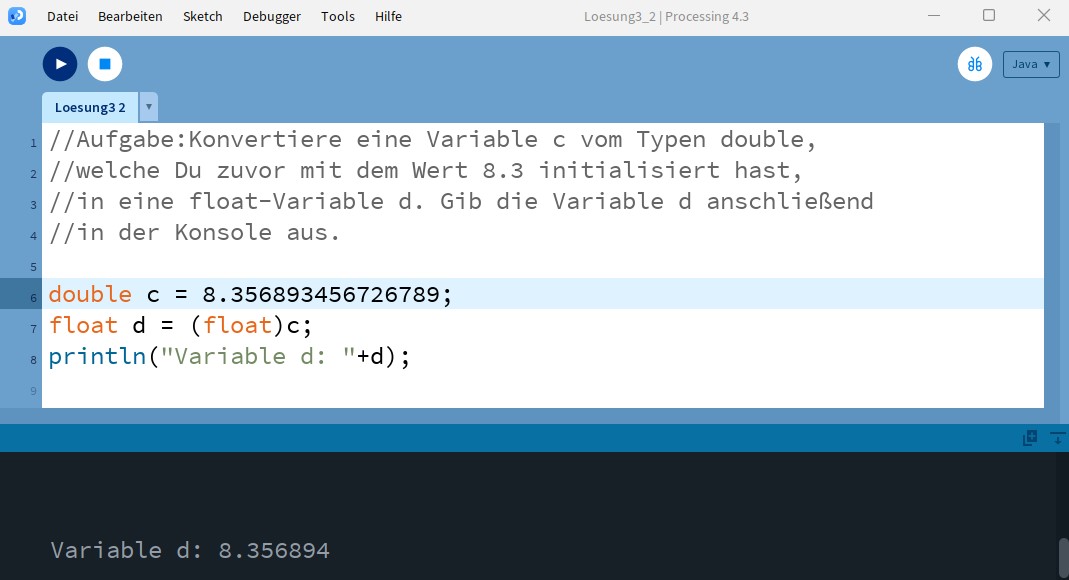
Task: Open the Datei menu
Action: [62, 16]
